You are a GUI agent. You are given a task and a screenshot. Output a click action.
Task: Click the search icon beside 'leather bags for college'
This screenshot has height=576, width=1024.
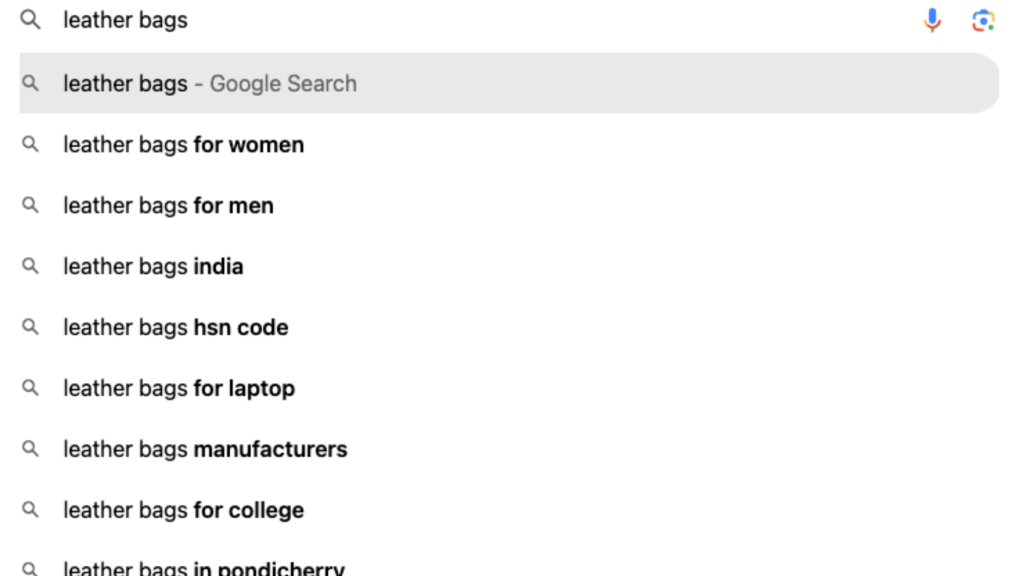tap(28, 510)
